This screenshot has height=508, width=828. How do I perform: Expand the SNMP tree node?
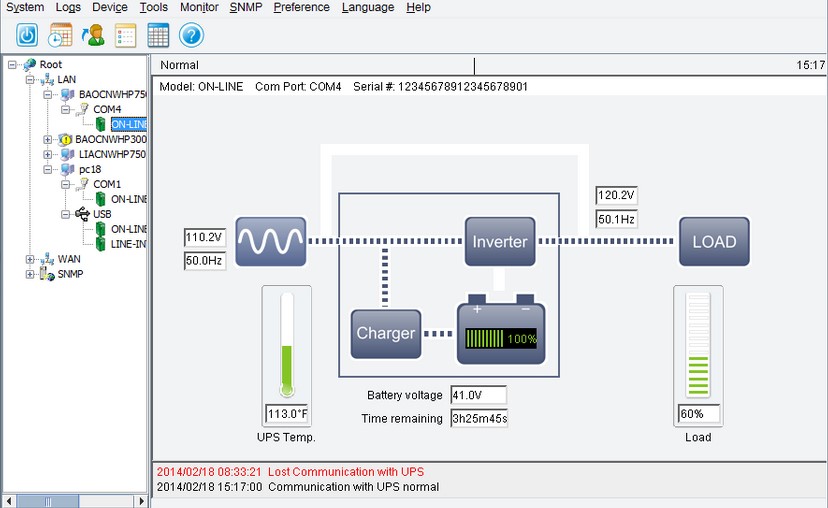coord(30,274)
